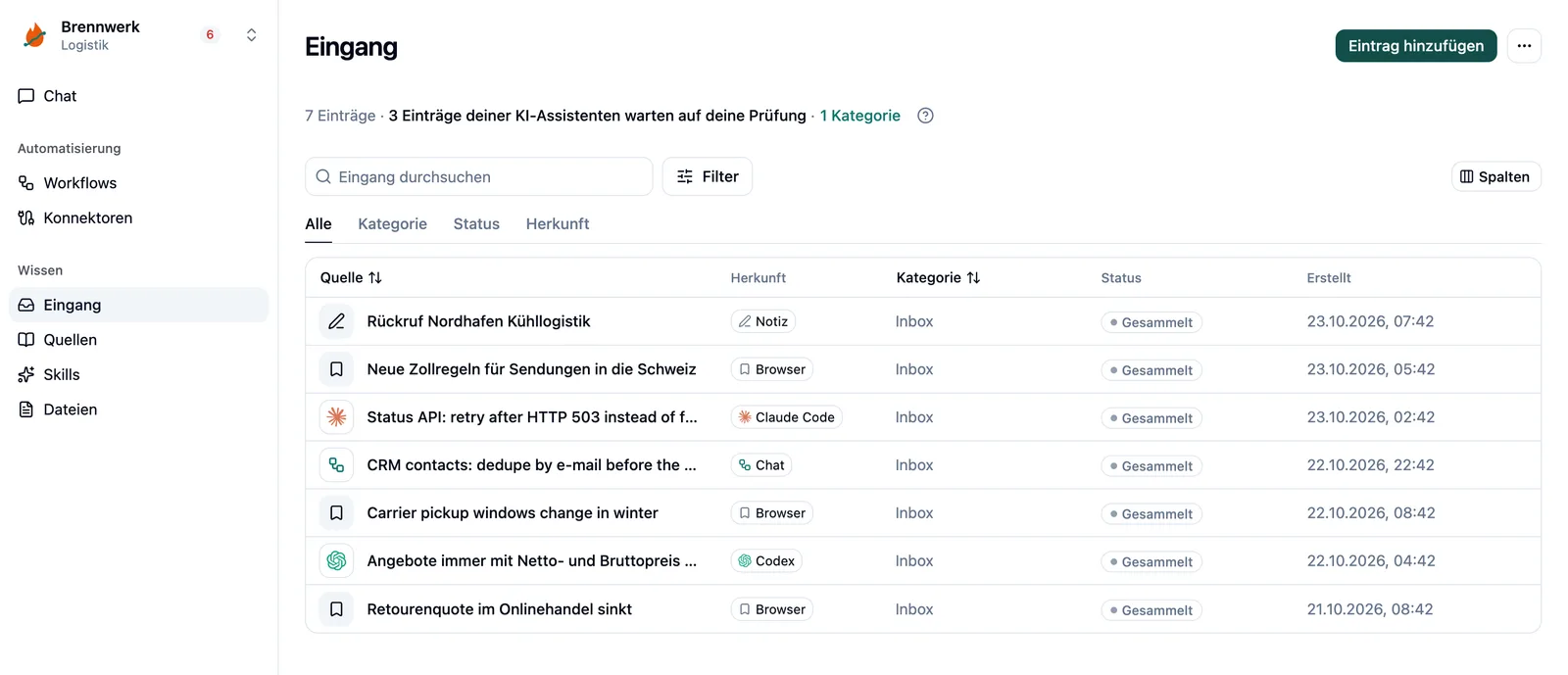Click bookmark icon for Retourenquote row
The height and width of the screenshot is (675, 1568).
tap(336, 609)
